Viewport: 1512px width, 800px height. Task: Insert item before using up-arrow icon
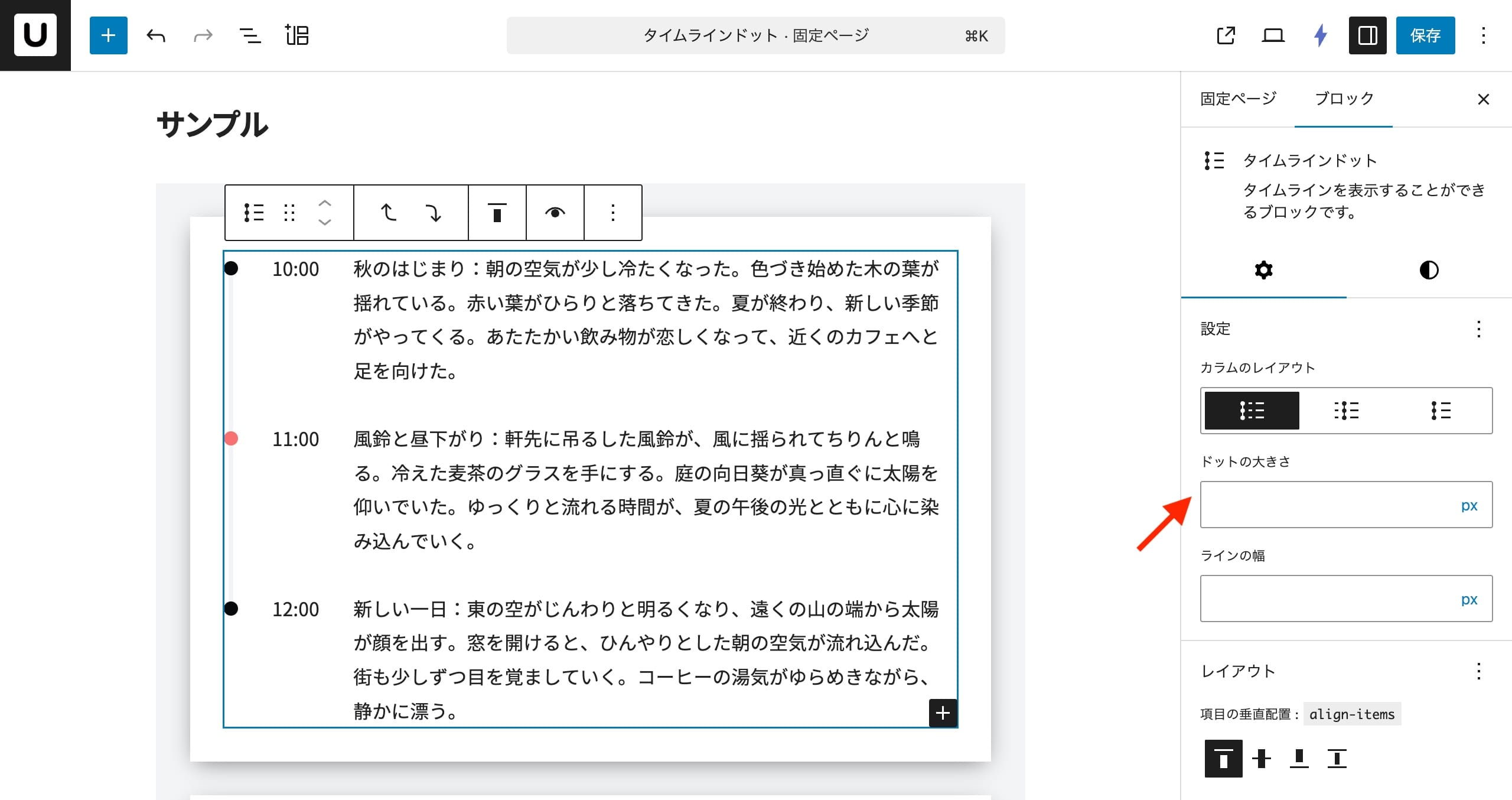click(x=388, y=213)
